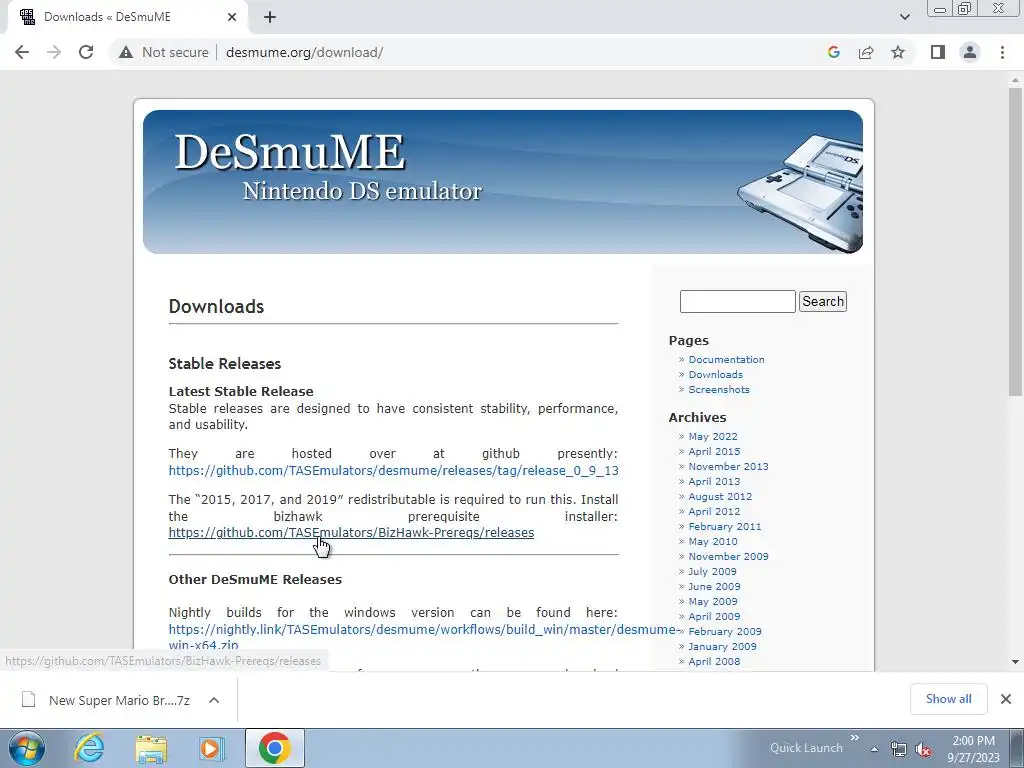The width and height of the screenshot is (1024, 768).
Task: Toggle the Chrome side panel icon
Action: [x=938, y=52]
